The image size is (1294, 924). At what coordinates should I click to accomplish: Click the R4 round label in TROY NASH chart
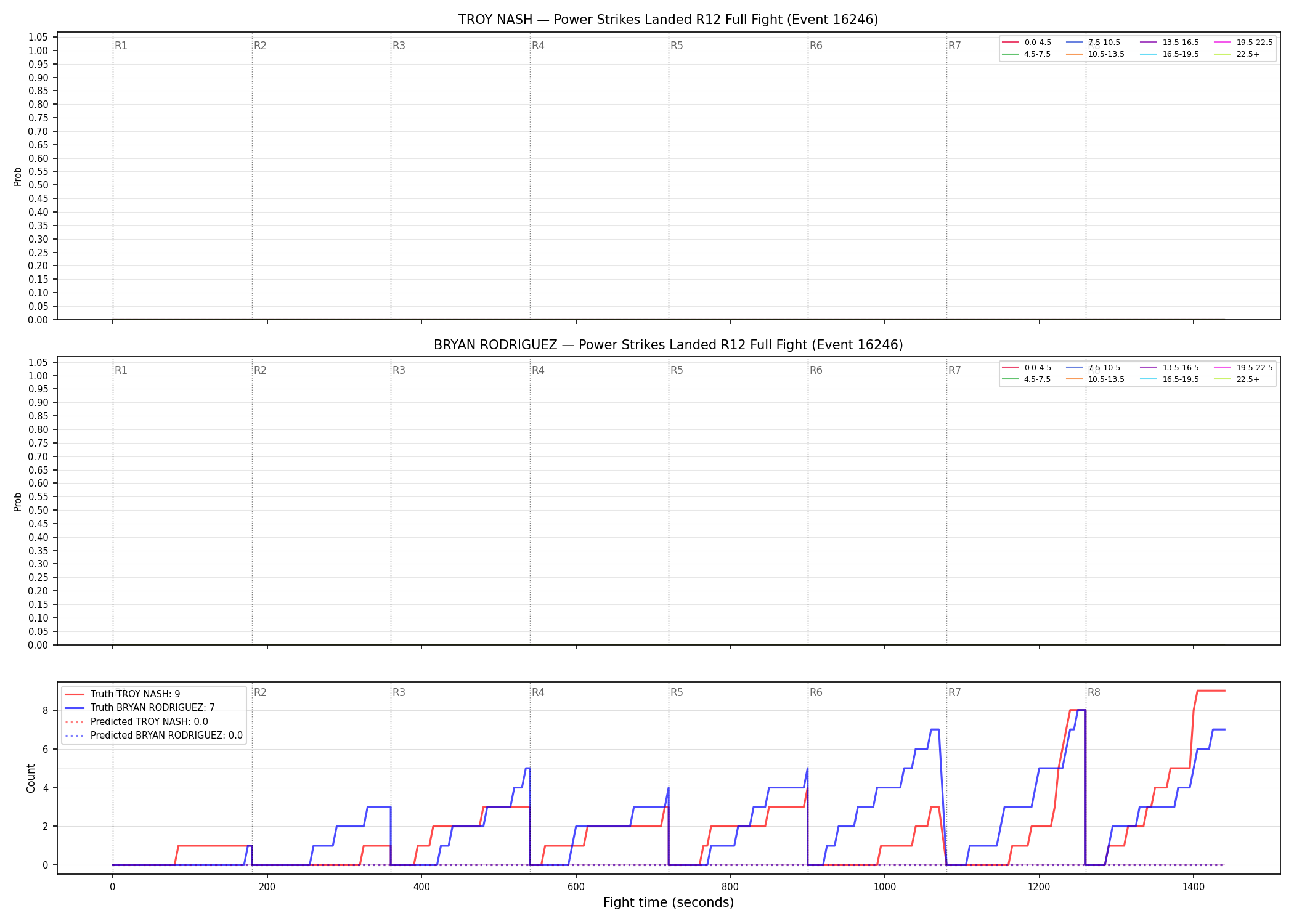(538, 46)
